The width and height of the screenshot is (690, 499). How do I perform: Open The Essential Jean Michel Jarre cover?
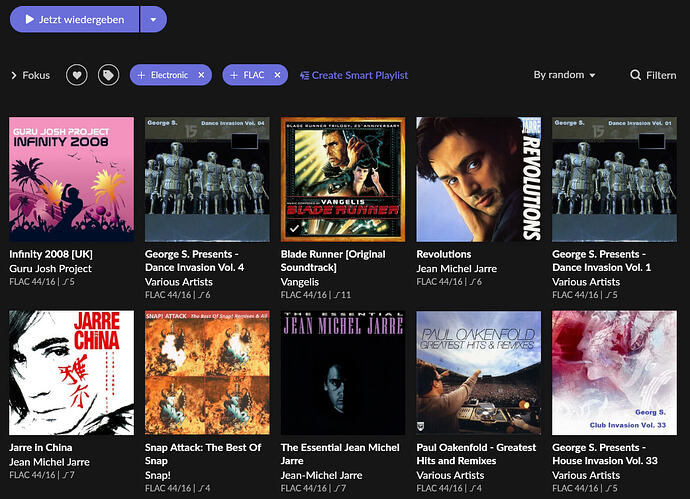pos(343,373)
